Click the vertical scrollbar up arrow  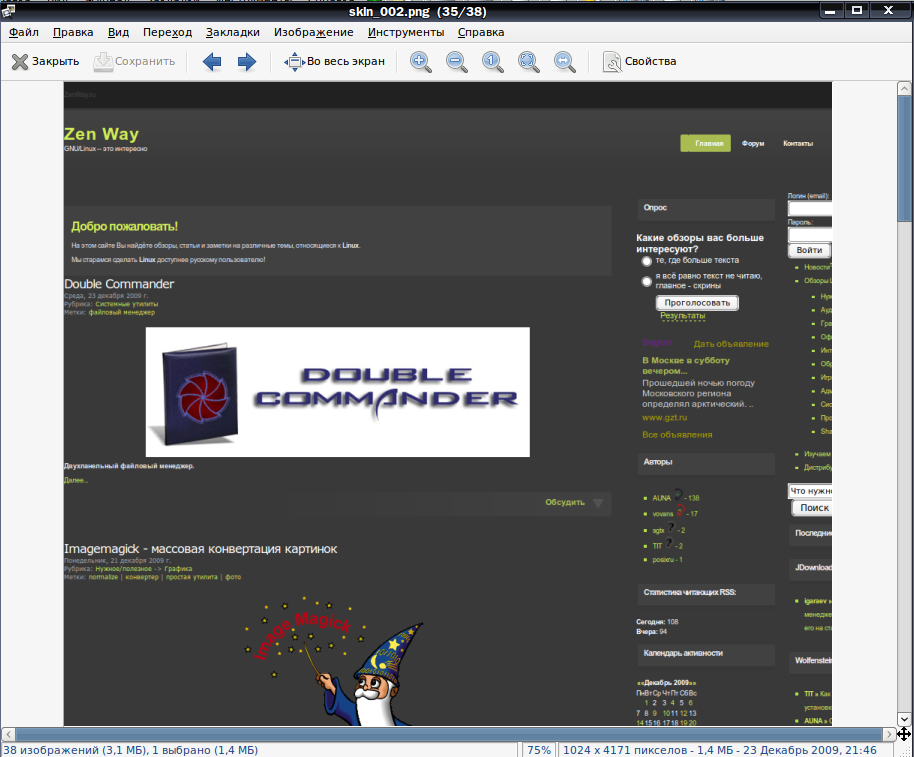(x=904, y=89)
